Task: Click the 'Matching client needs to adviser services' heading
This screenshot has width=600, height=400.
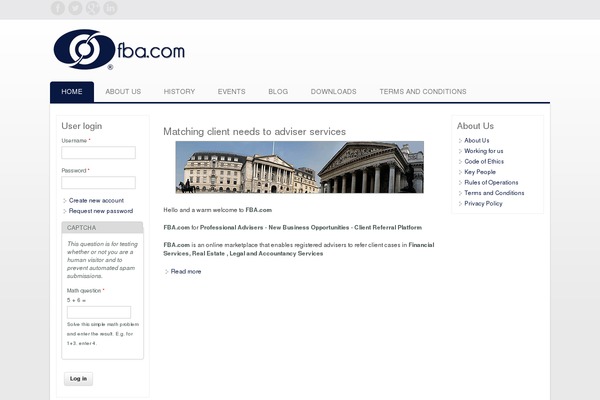Action: click(x=254, y=132)
